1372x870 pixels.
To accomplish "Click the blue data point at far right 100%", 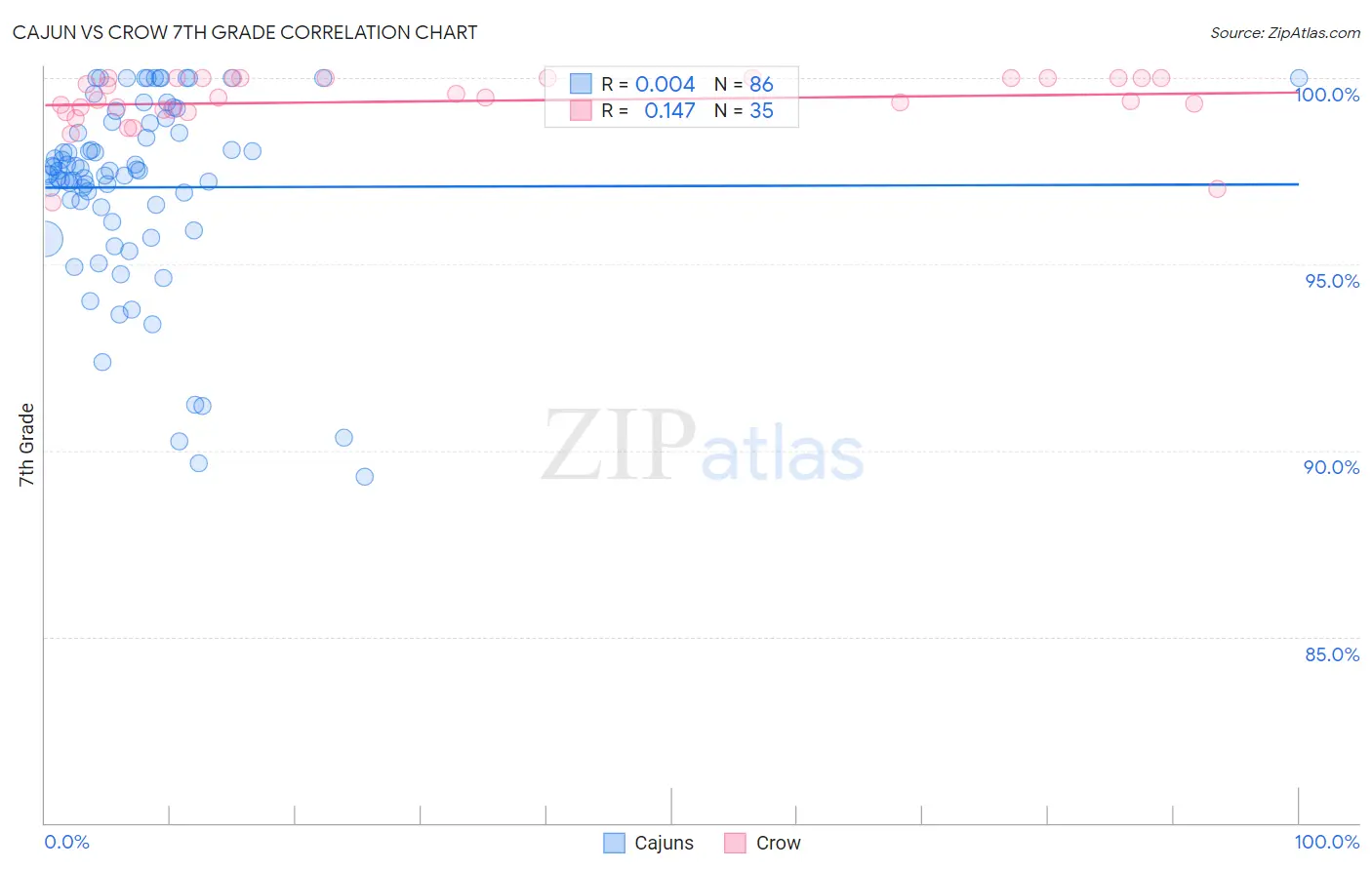I will [1299, 78].
